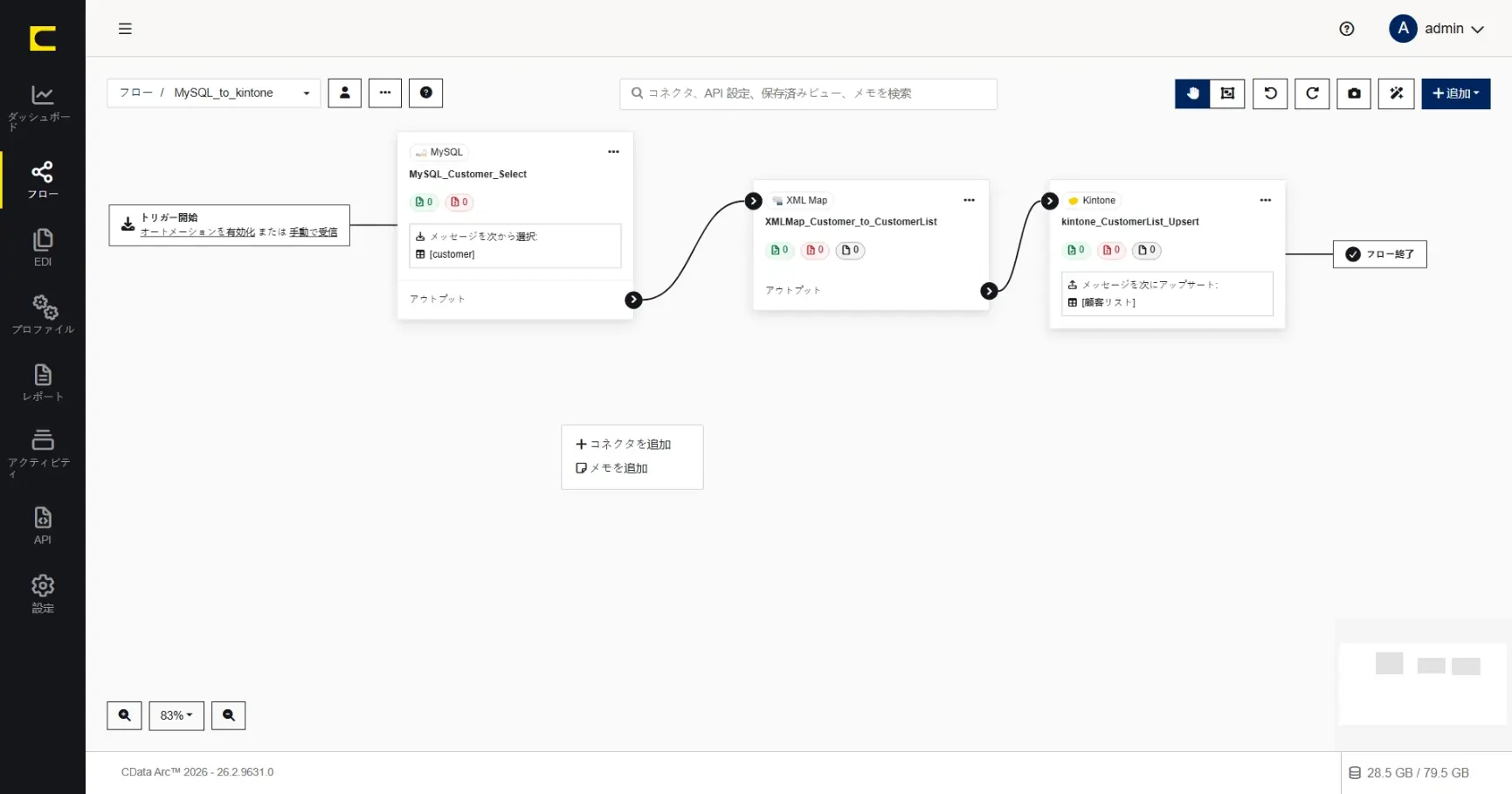
Task: Click the undo arrow toolbar icon
Action: (1270, 93)
